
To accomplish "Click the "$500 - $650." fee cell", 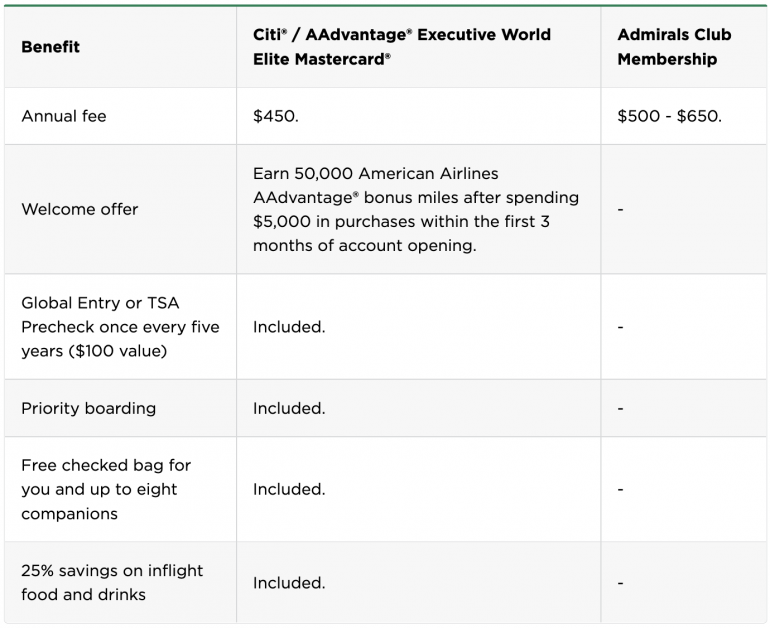I will click(669, 116).
